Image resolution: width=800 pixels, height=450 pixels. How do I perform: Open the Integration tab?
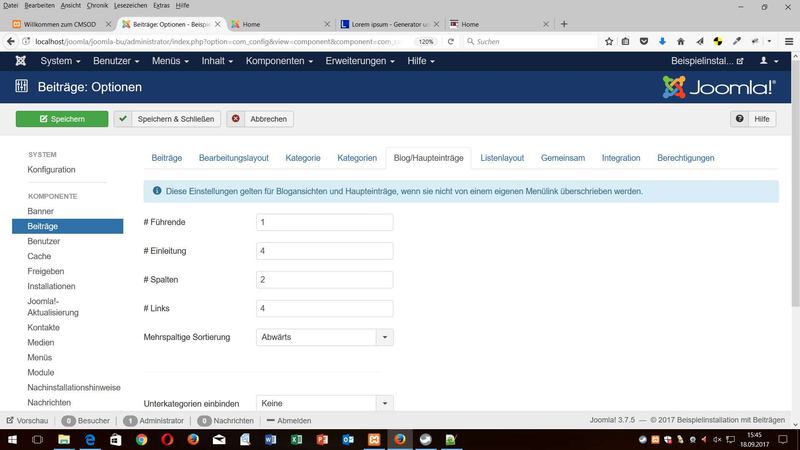[x=621, y=158]
